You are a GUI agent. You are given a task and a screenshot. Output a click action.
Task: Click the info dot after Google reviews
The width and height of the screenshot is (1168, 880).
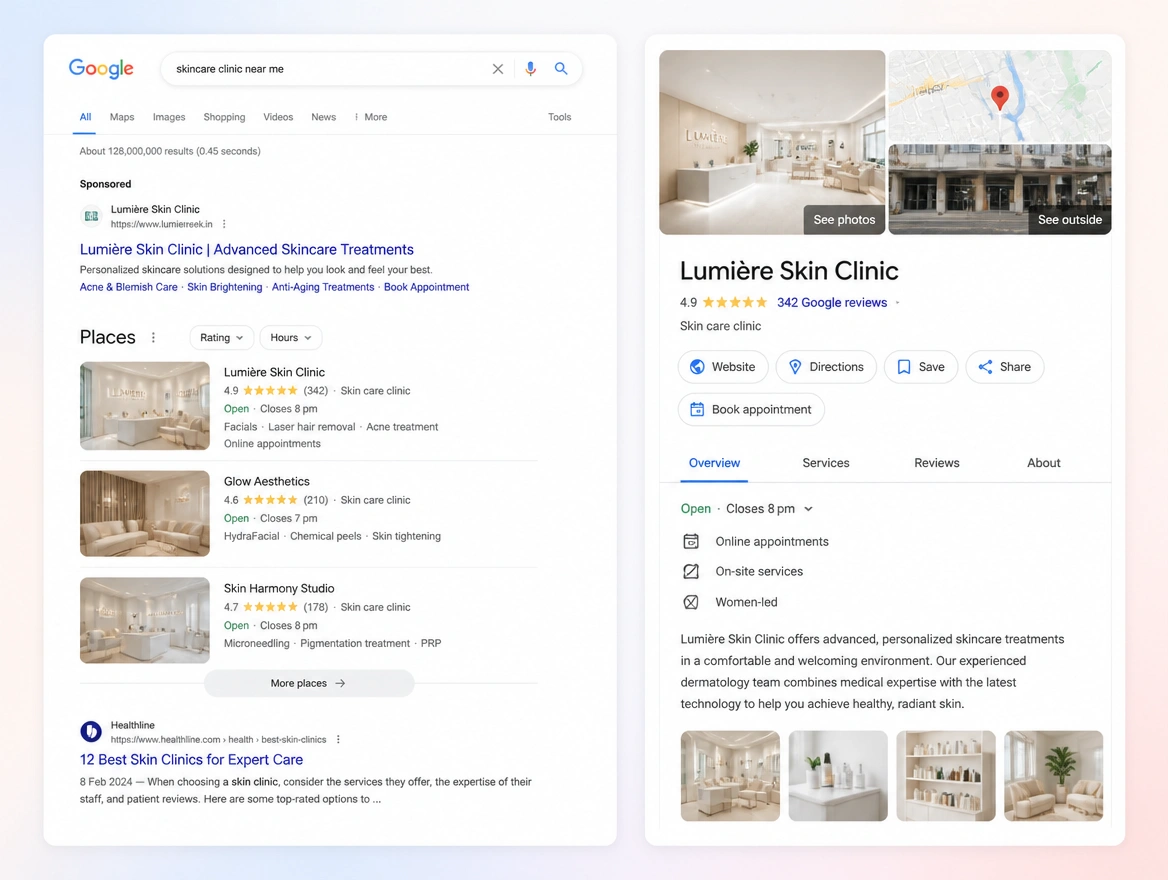click(898, 303)
